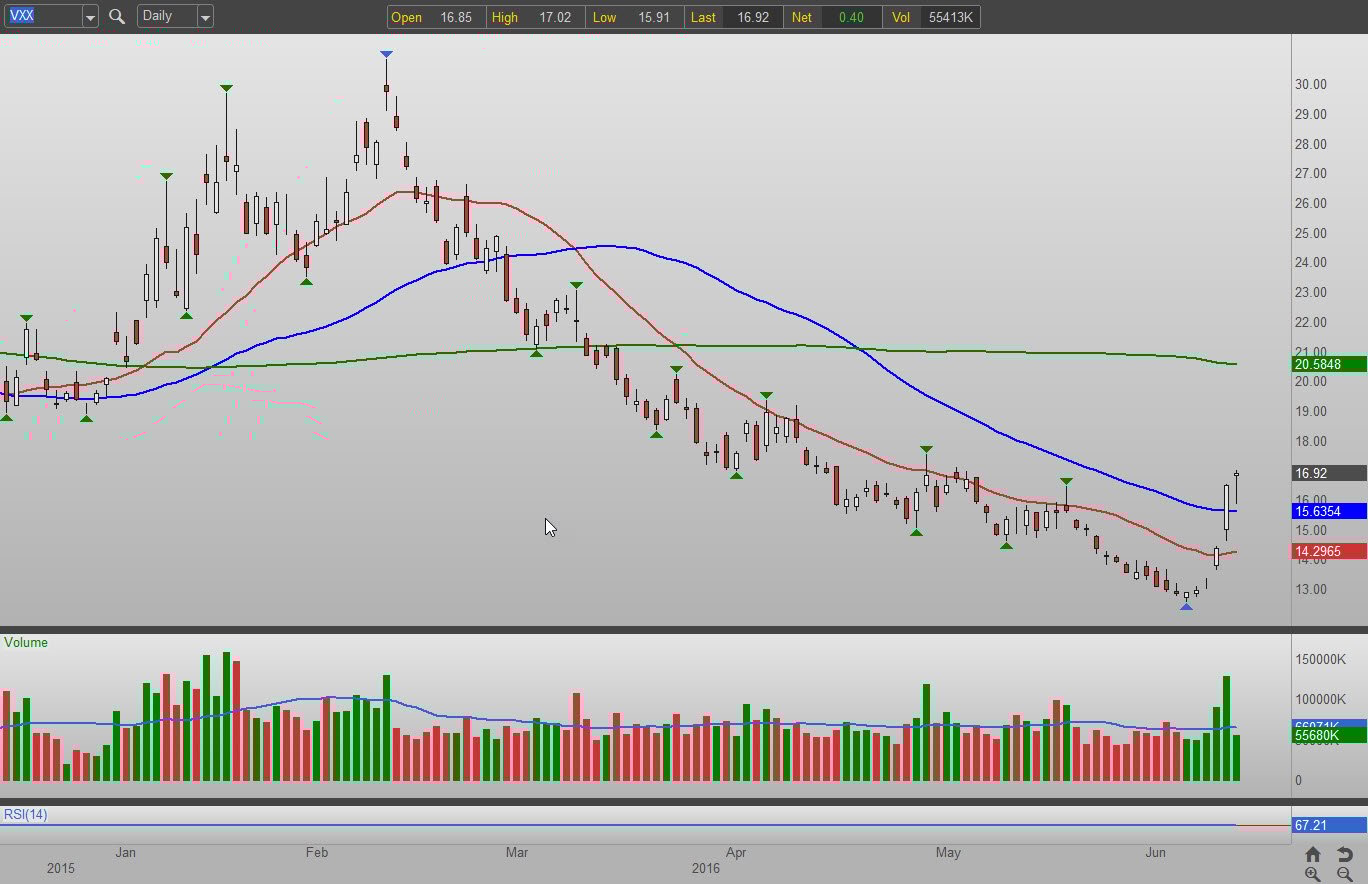
Task: Select the red 14.2965 moving average tag
Action: [x=1329, y=551]
